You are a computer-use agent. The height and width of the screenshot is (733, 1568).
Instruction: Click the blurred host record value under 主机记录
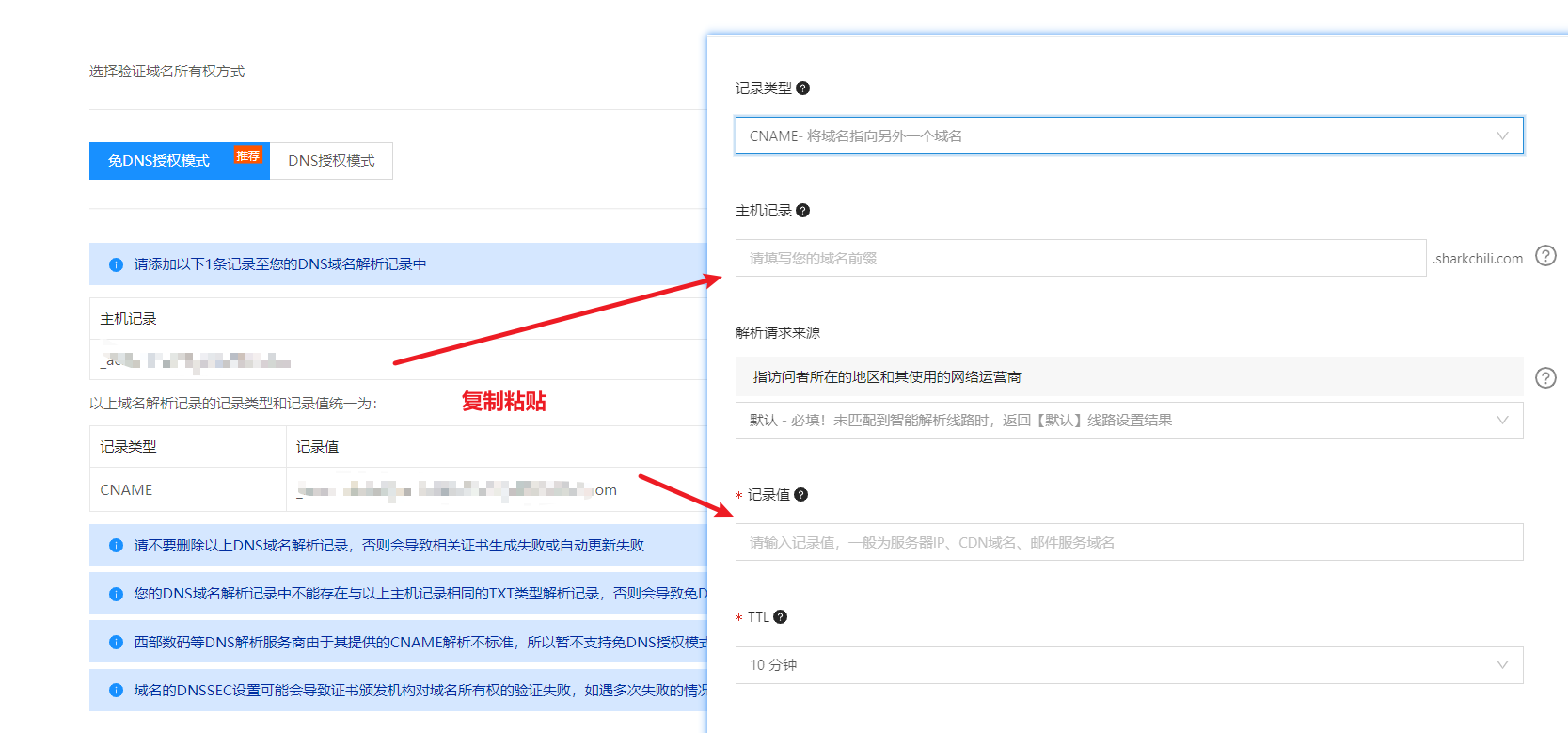tap(196, 360)
